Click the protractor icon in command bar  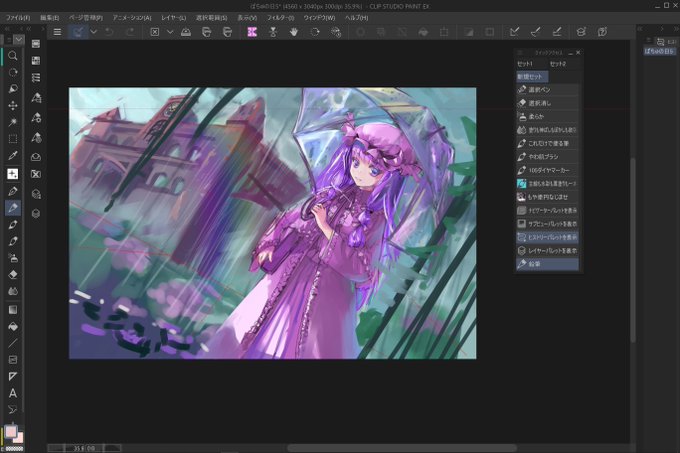point(186,32)
